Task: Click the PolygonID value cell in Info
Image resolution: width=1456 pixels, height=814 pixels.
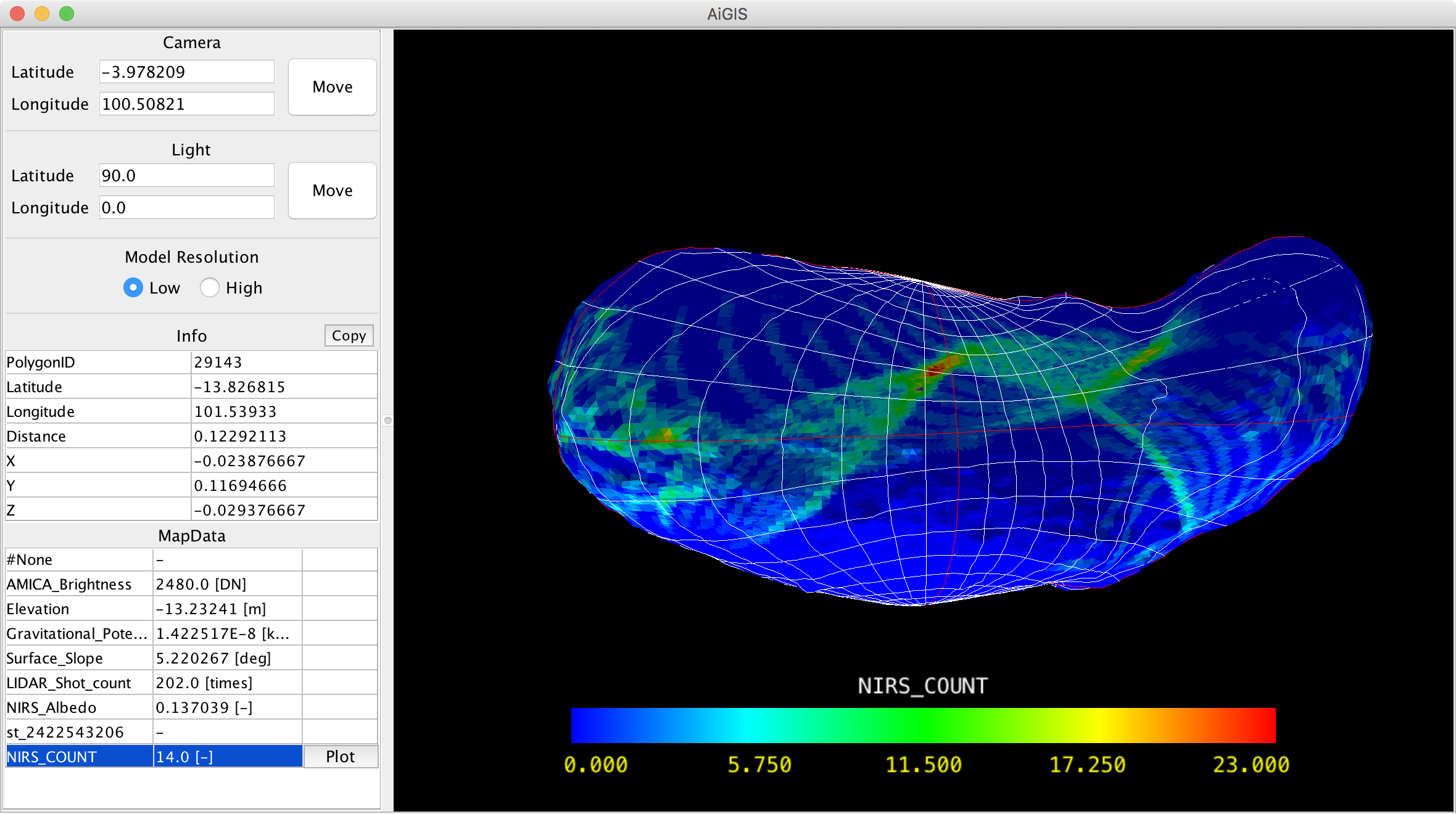Action: pyautogui.click(x=284, y=363)
